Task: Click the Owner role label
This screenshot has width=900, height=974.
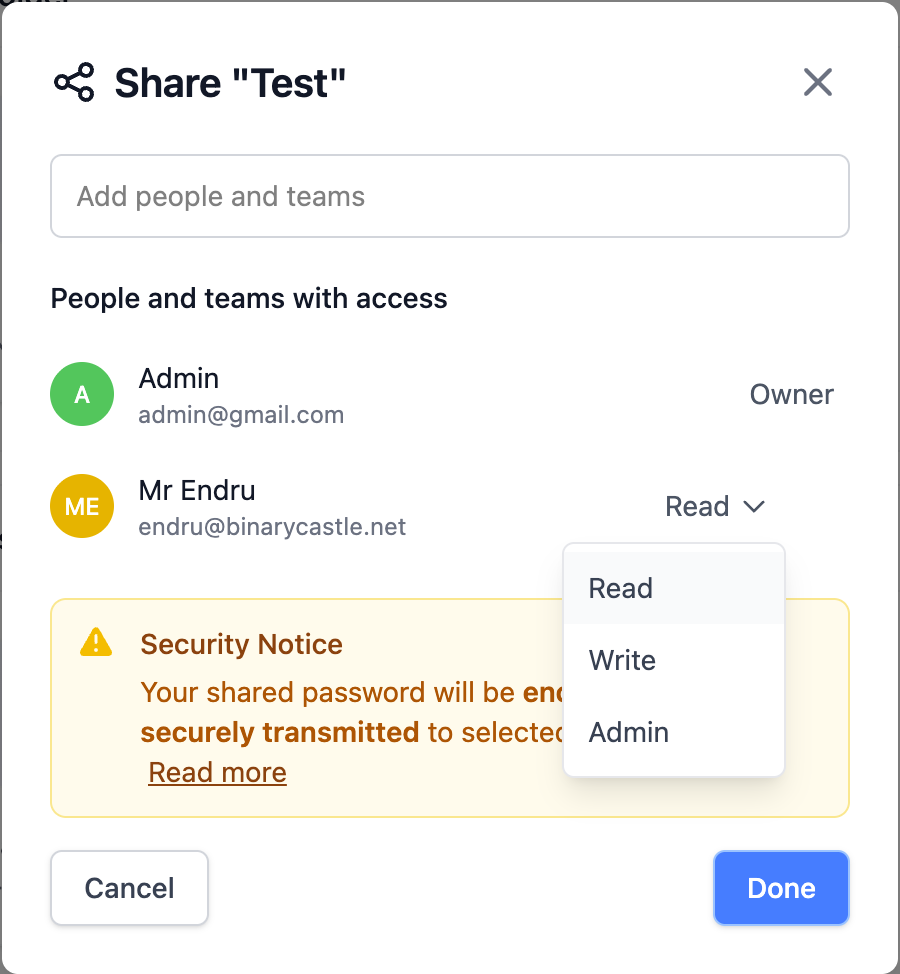Action: pyautogui.click(x=791, y=394)
